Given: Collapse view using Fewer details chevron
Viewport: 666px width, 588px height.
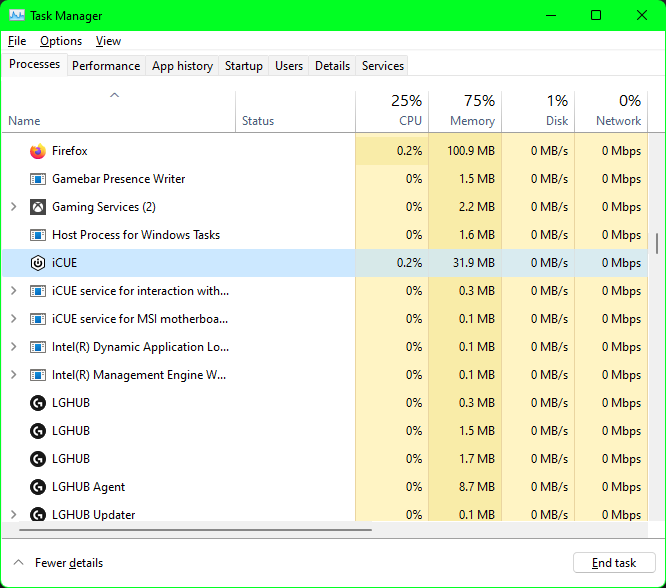Looking at the screenshot, I should (x=18, y=563).
